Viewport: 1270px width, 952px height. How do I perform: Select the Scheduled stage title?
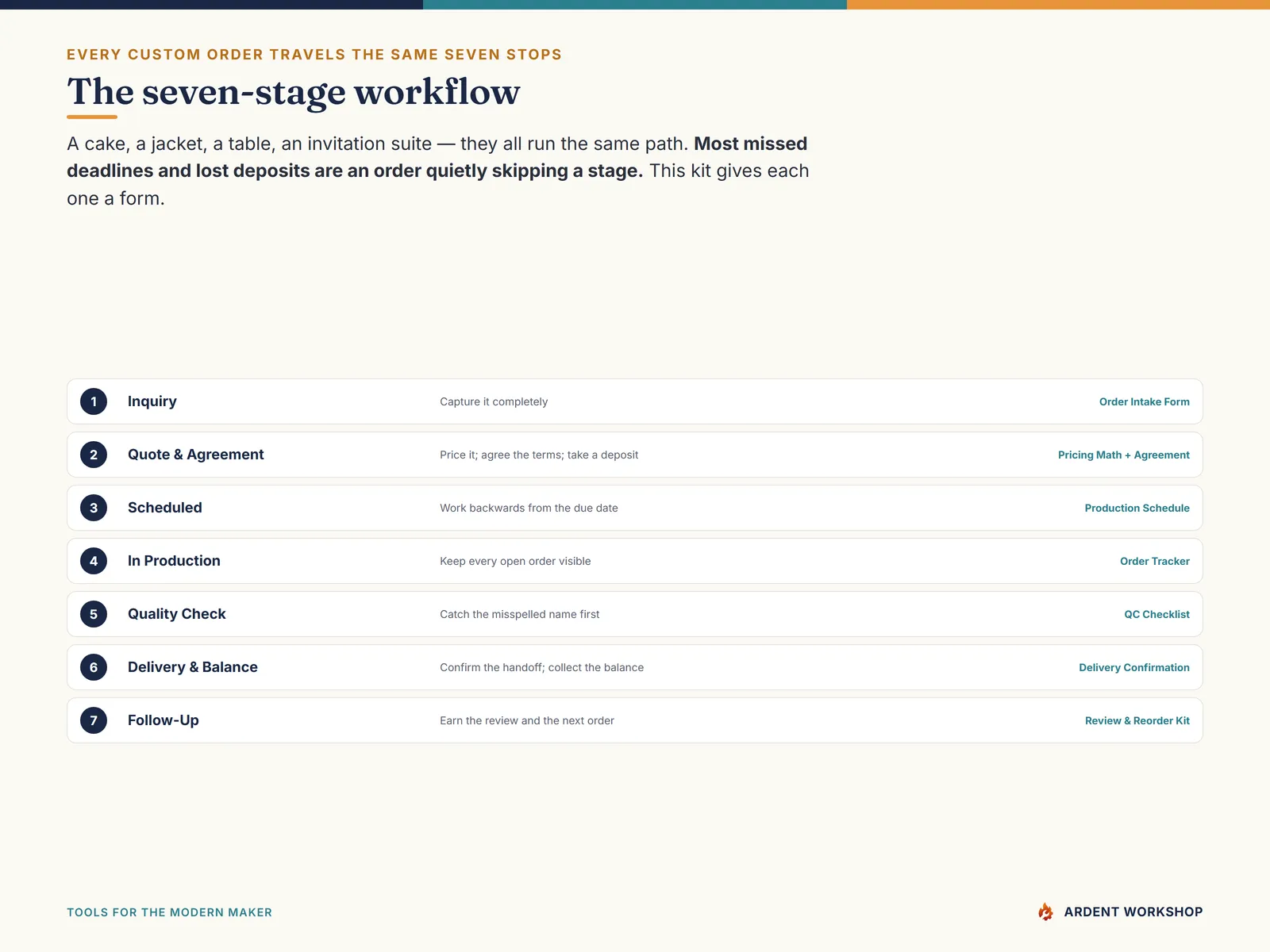(x=165, y=508)
